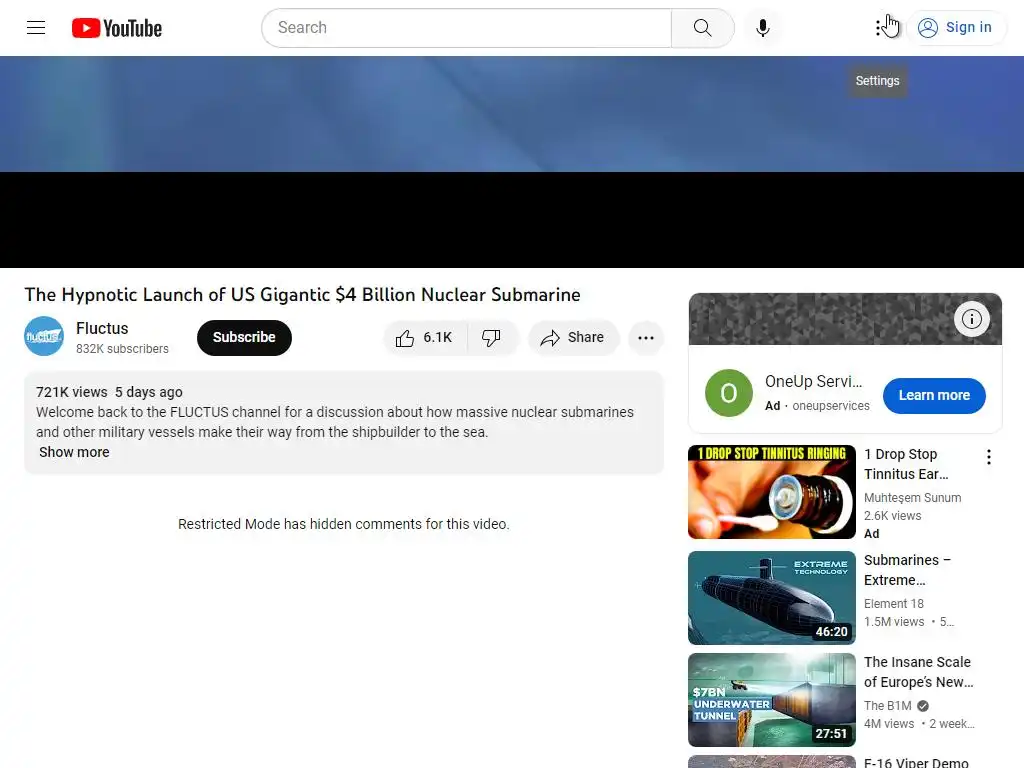This screenshot has height=768, width=1024.
Task: Click the Muhteşem Sunum channel name
Action: click(x=912, y=498)
